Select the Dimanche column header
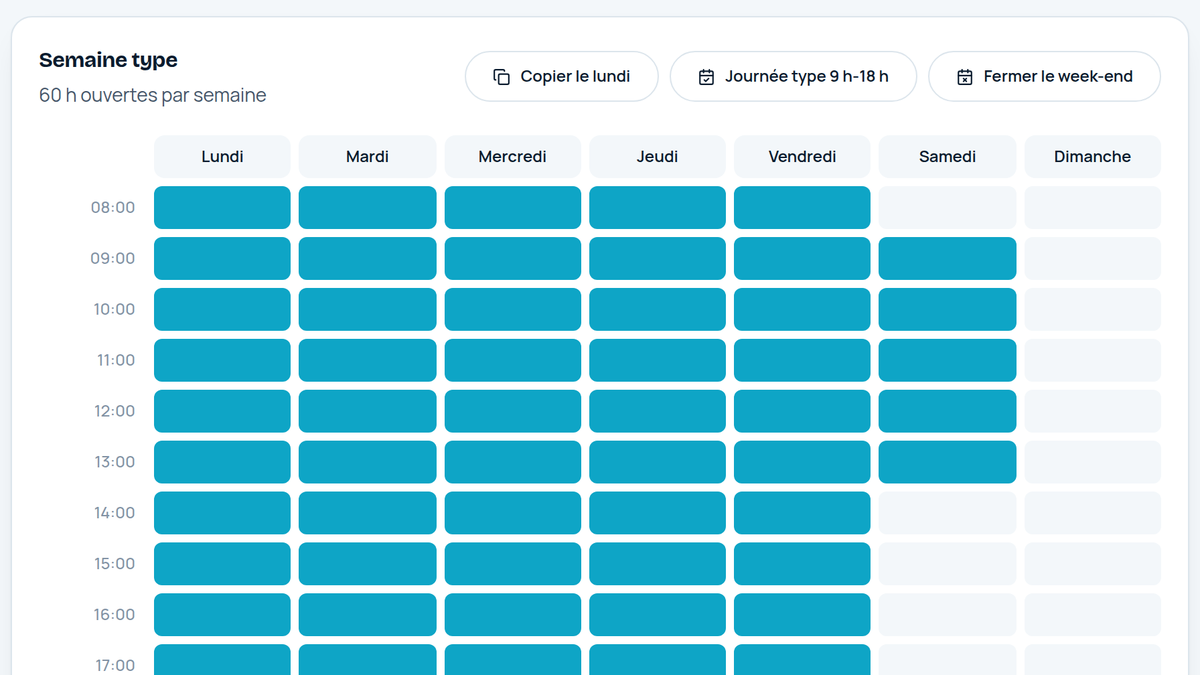This screenshot has height=675, width=1200. click(x=1092, y=156)
